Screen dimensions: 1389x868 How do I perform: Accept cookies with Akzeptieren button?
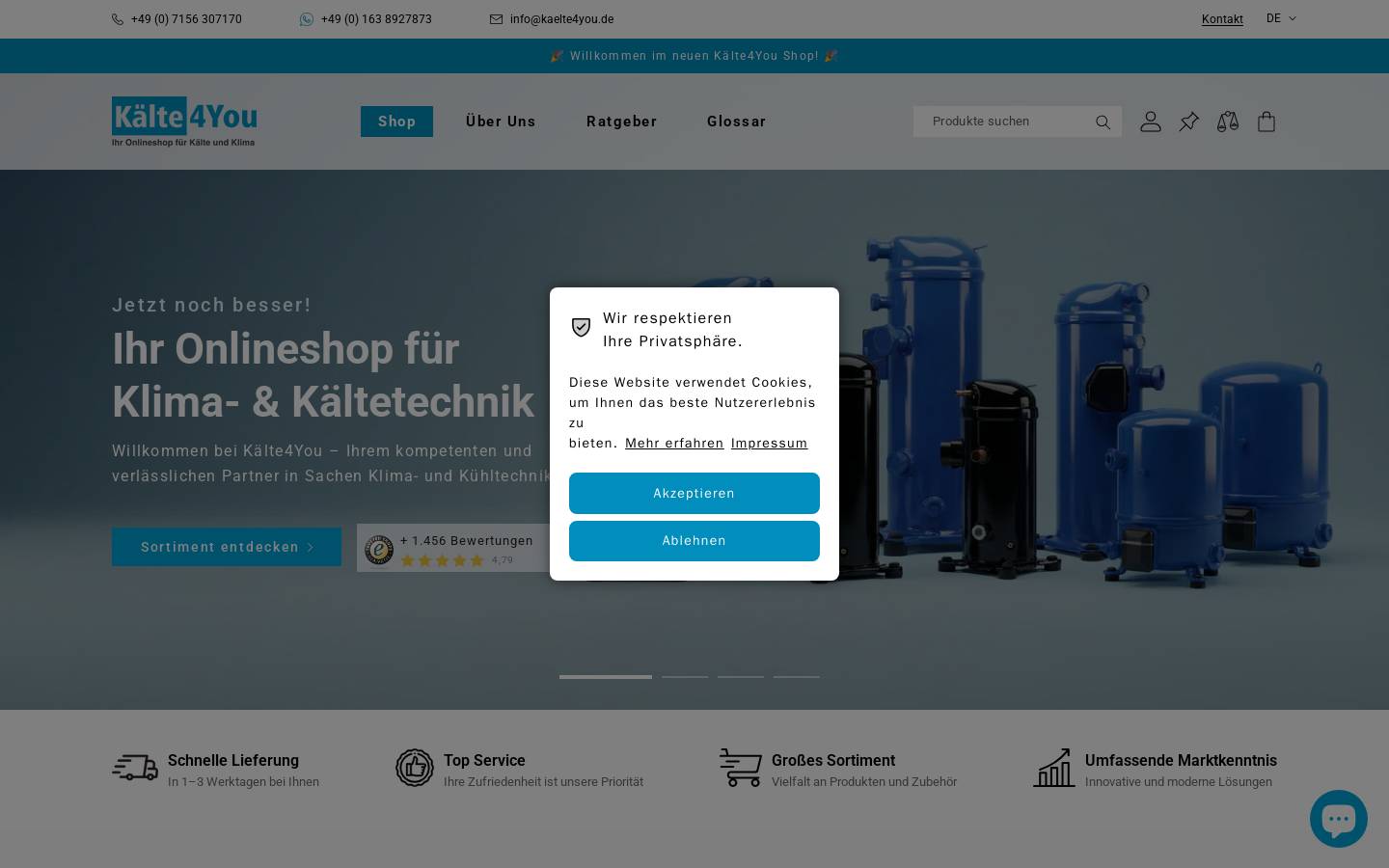pyautogui.click(x=694, y=493)
